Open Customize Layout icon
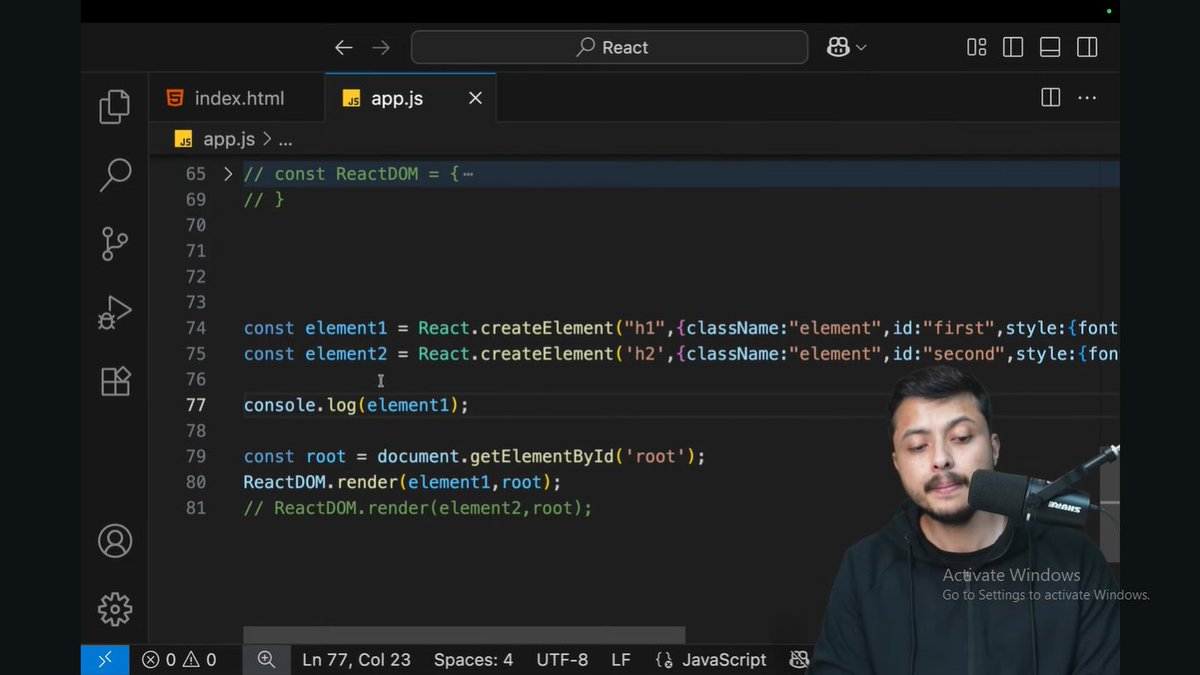This screenshot has width=1200, height=675. (x=977, y=47)
